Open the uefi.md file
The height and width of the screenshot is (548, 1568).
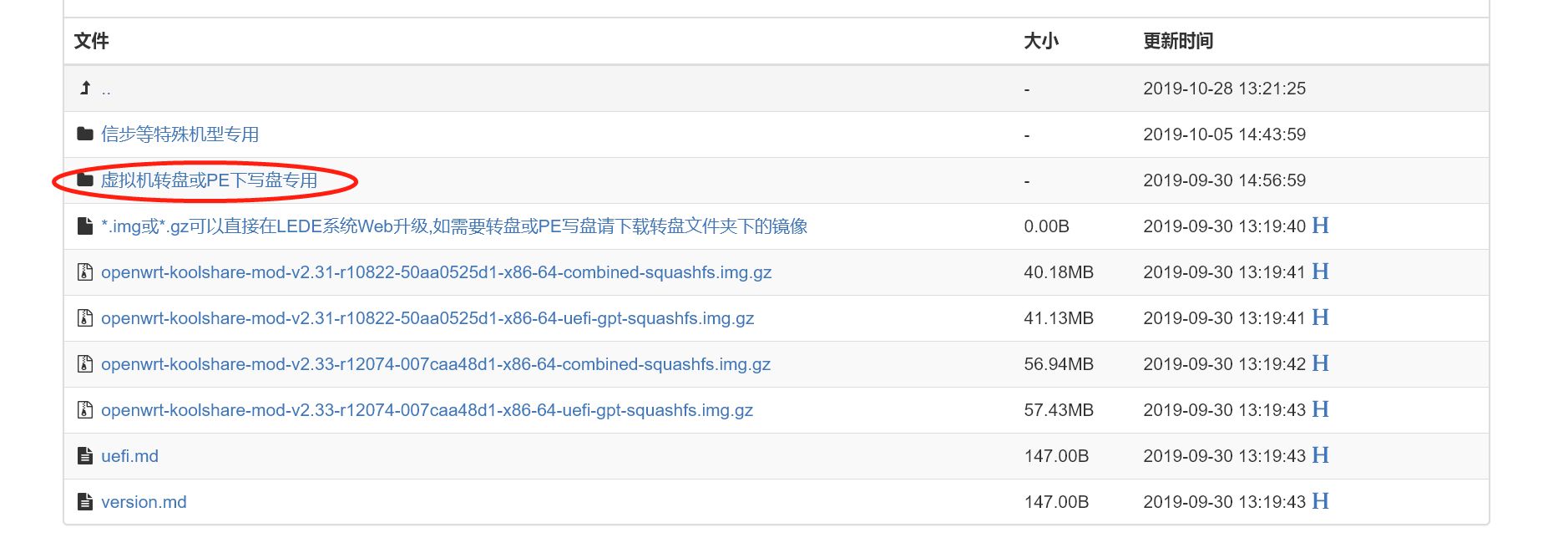pyautogui.click(x=129, y=456)
